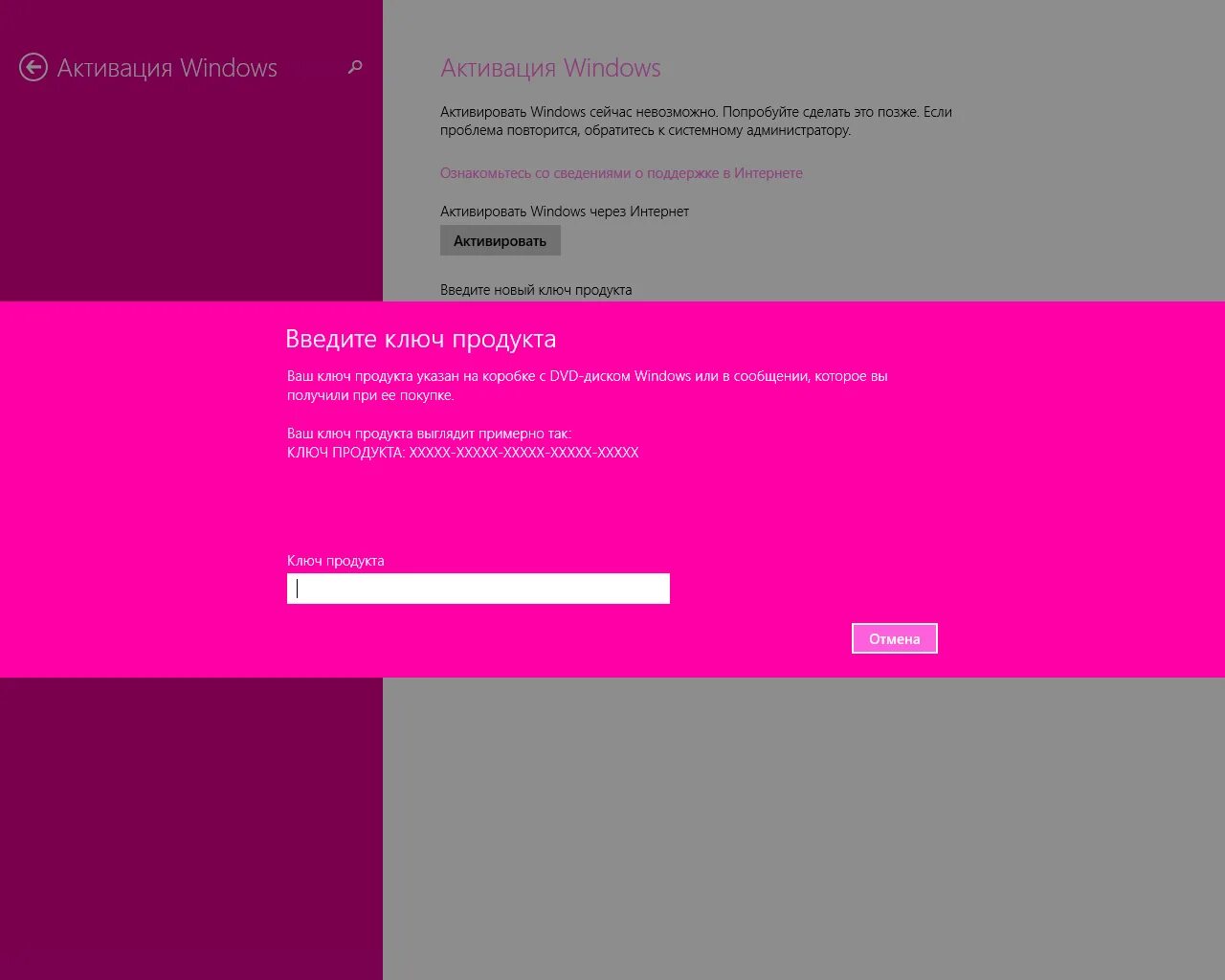Click the text about DVD-диском Windows box
The width and height of the screenshot is (1225, 980).
click(x=588, y=386)
